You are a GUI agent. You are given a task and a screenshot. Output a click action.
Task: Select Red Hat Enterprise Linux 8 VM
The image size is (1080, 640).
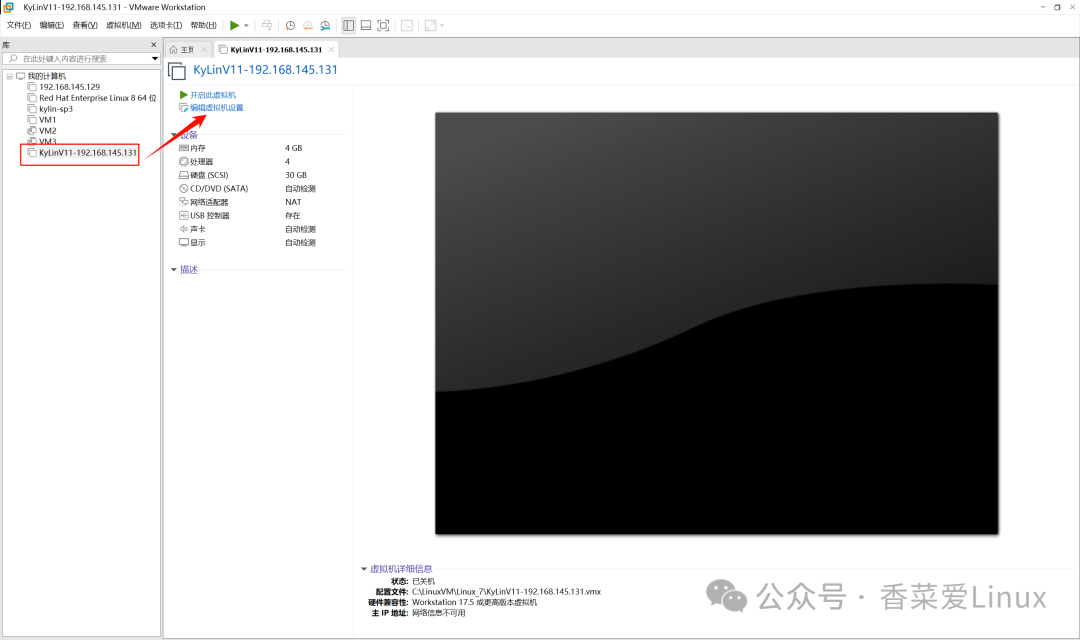pyautogui.click(x=97, y=98)
